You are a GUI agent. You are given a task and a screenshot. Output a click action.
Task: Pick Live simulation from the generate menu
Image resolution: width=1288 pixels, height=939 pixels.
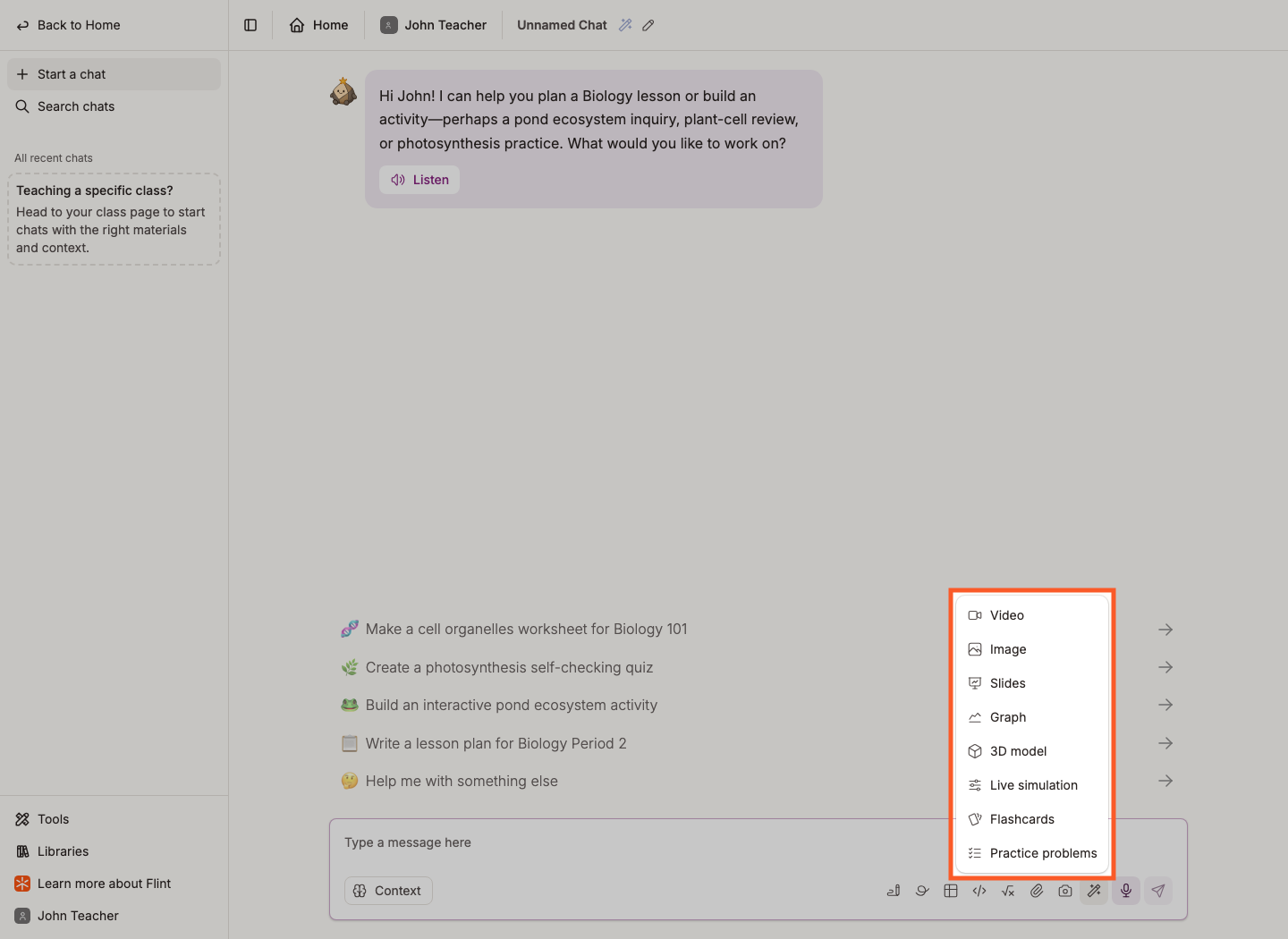(1032, 785)
